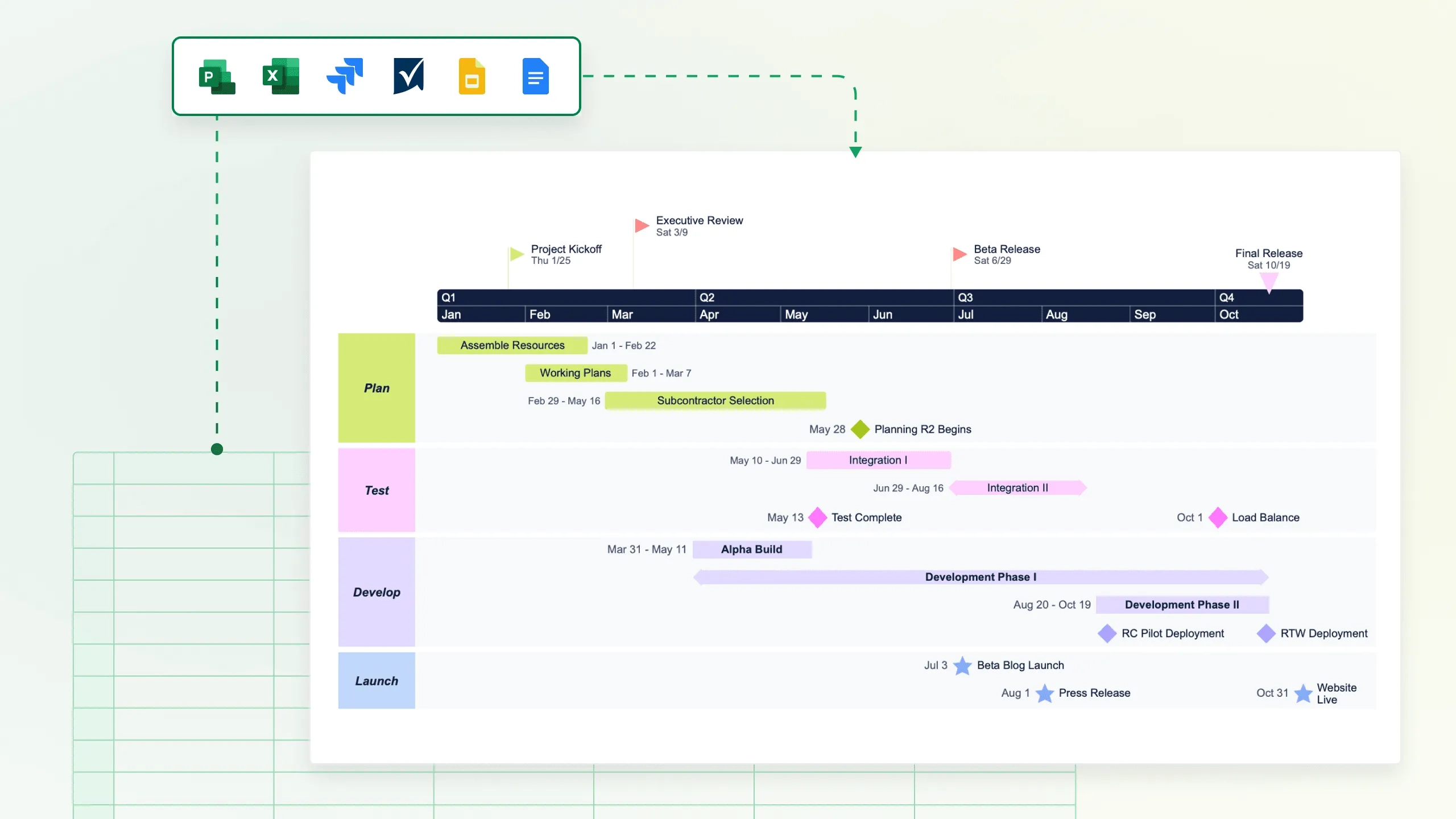This screenshot has width=1456, height=819.
Task: Select the Development Phase I bar
Action: click(981, 577)
